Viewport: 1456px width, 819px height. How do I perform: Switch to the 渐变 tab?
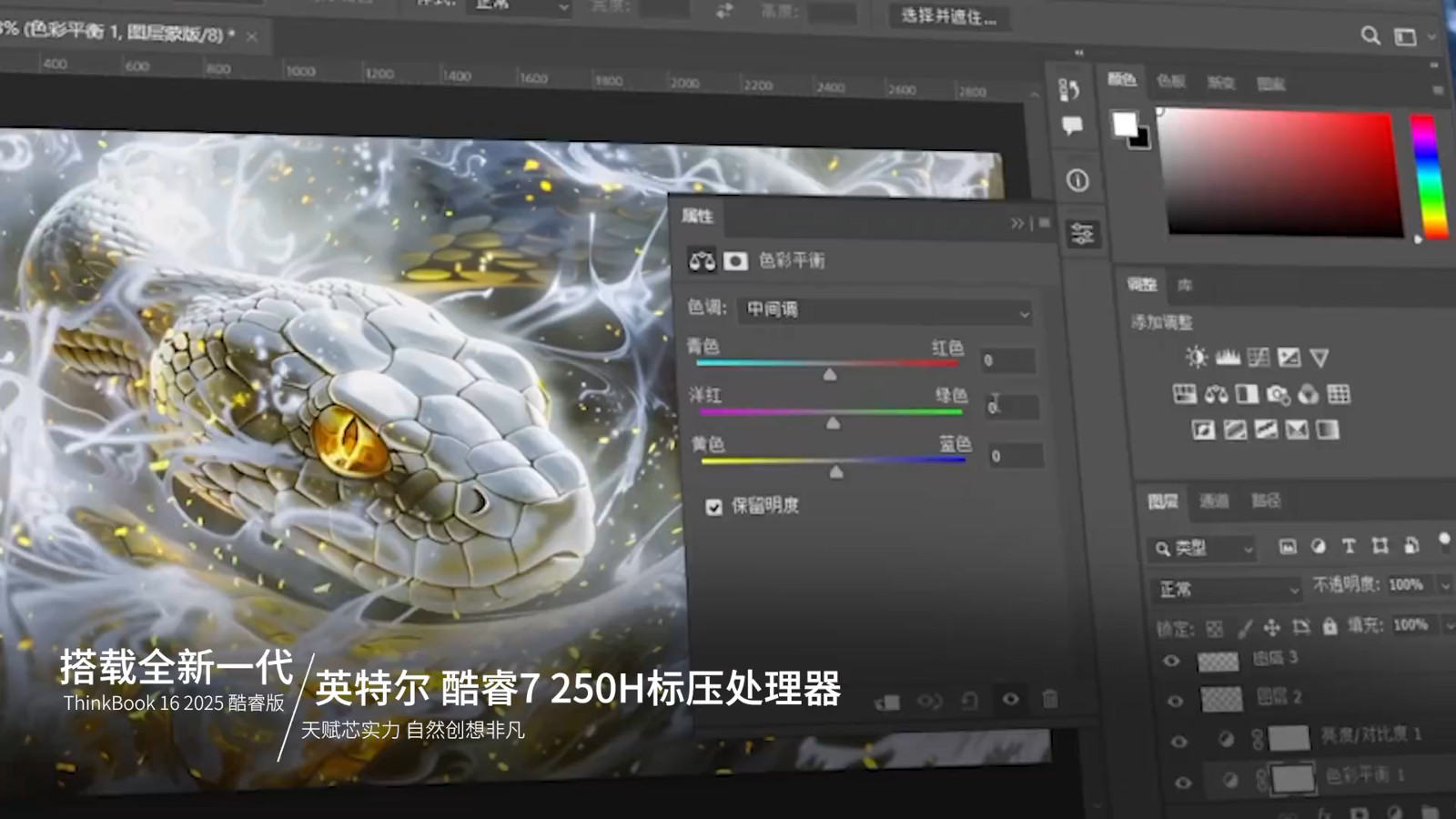click(1220, 83)
